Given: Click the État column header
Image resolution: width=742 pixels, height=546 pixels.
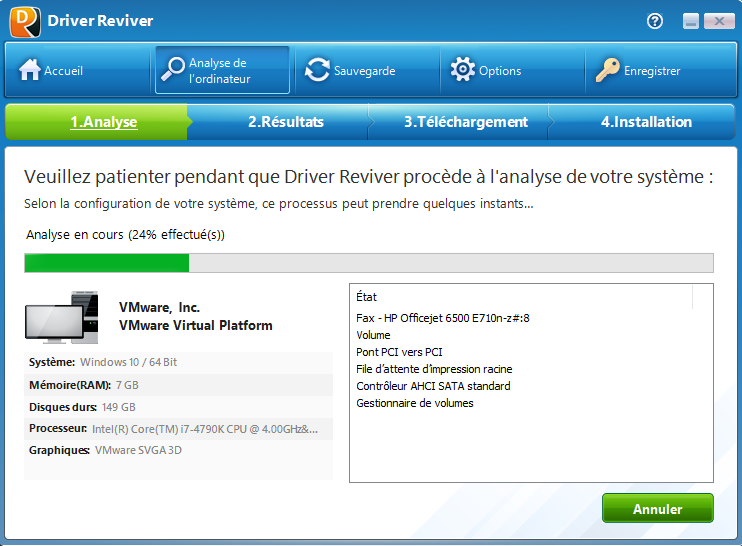Looking at the screenshot, I should tap(521, 297).
